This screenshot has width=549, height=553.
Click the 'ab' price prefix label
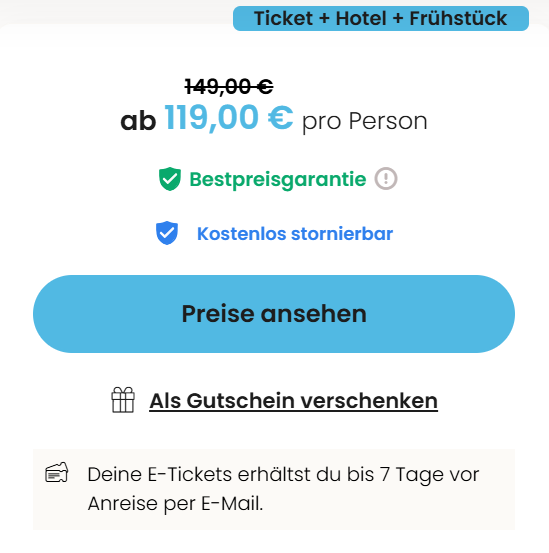pos(138,121)
